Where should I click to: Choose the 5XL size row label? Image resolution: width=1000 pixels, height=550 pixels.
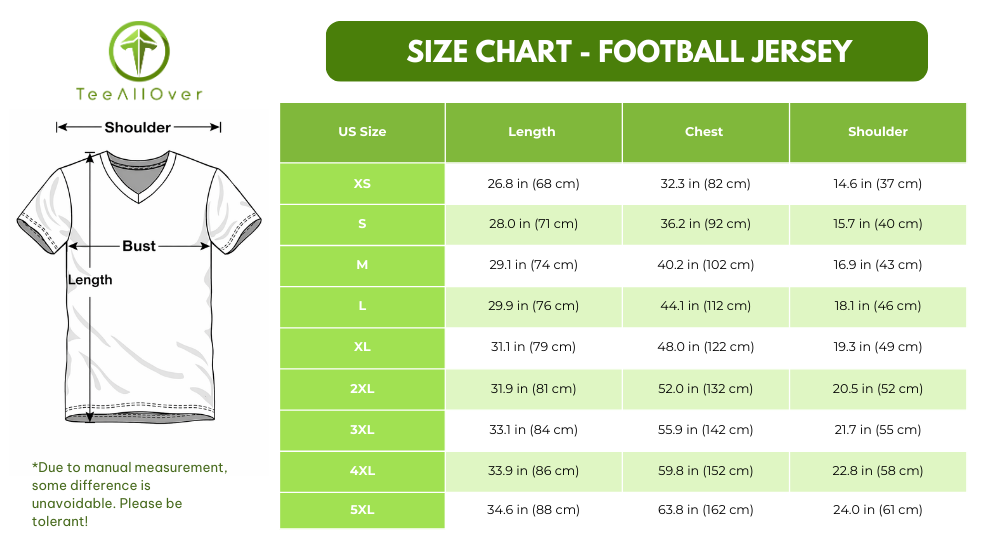point(362,510)
